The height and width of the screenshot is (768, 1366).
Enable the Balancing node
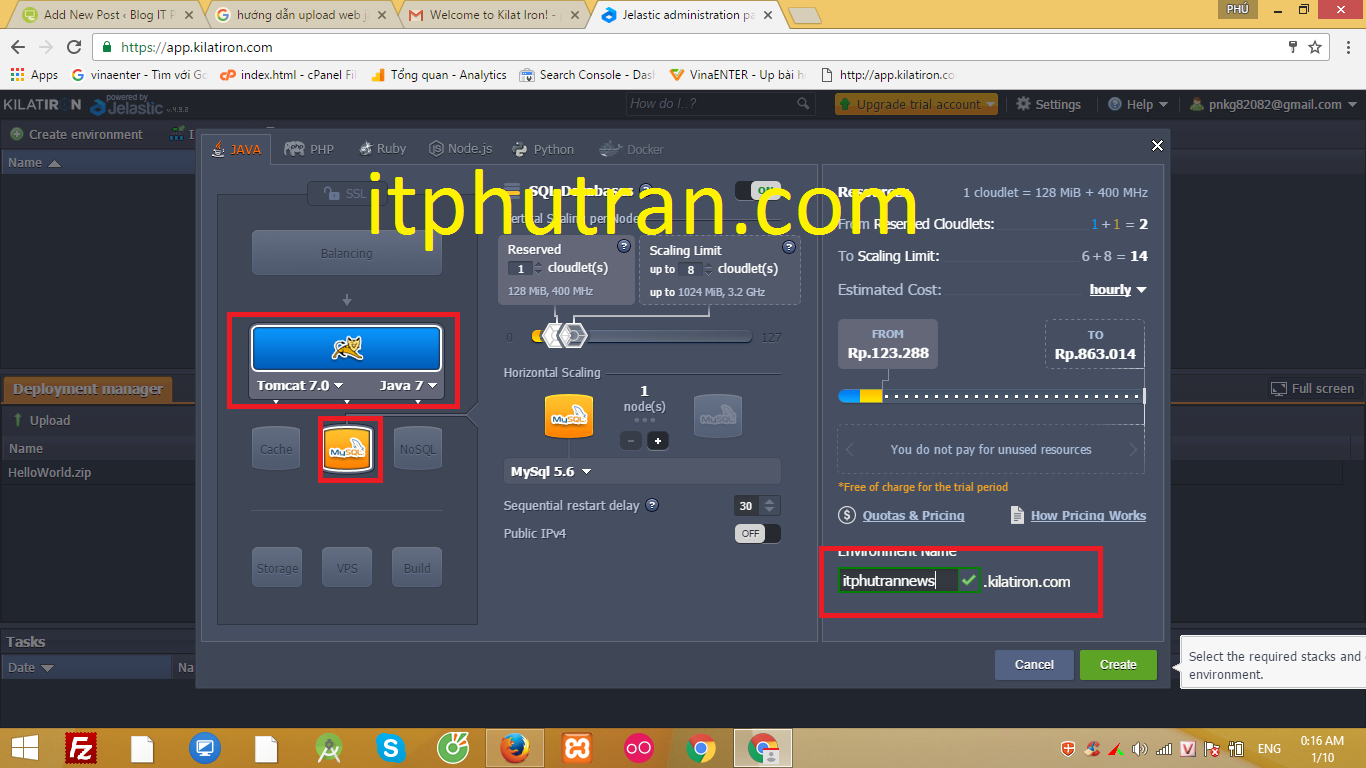(x=346, y=253)
